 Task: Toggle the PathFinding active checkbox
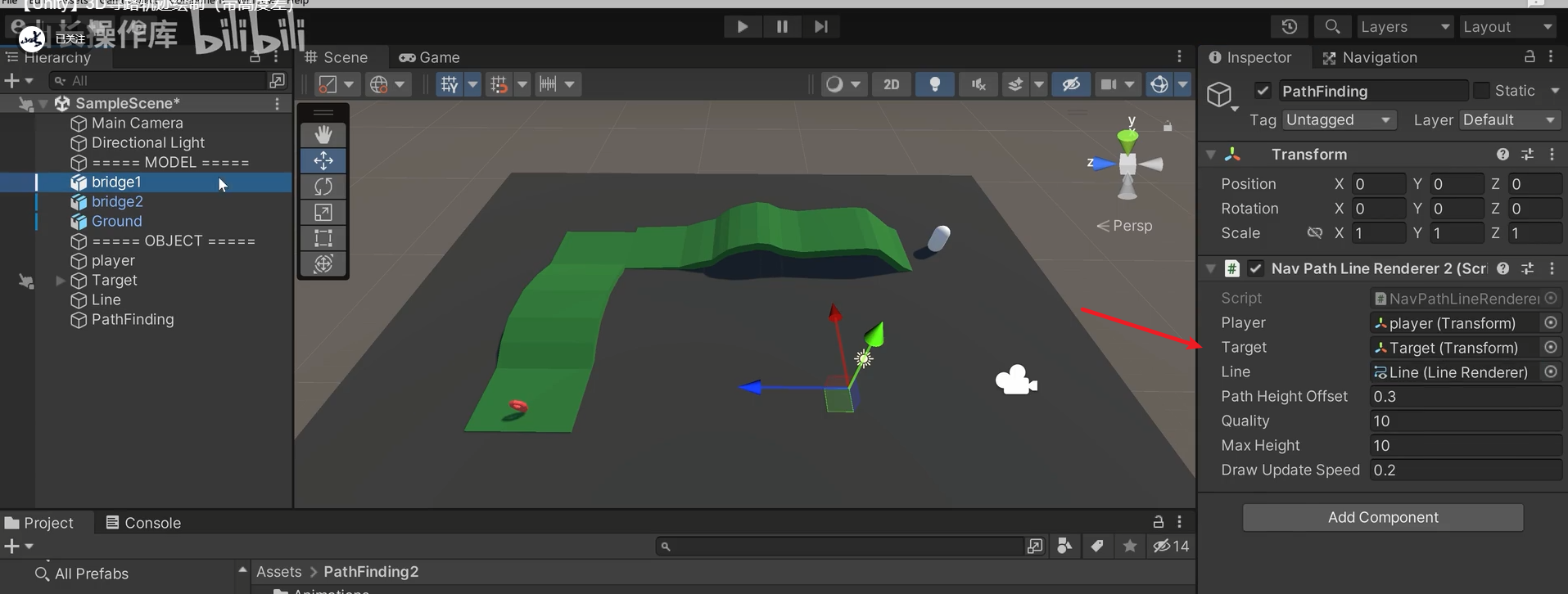coord(1263,91)
